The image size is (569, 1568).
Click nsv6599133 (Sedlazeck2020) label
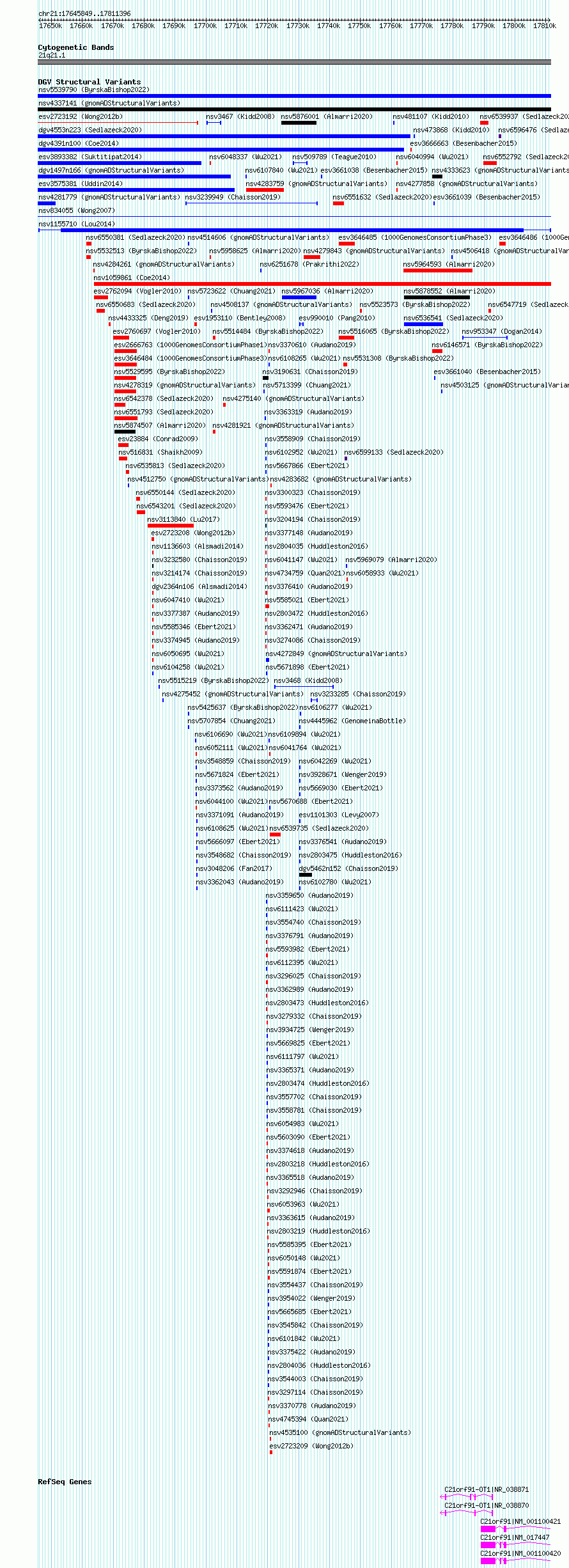394,452
